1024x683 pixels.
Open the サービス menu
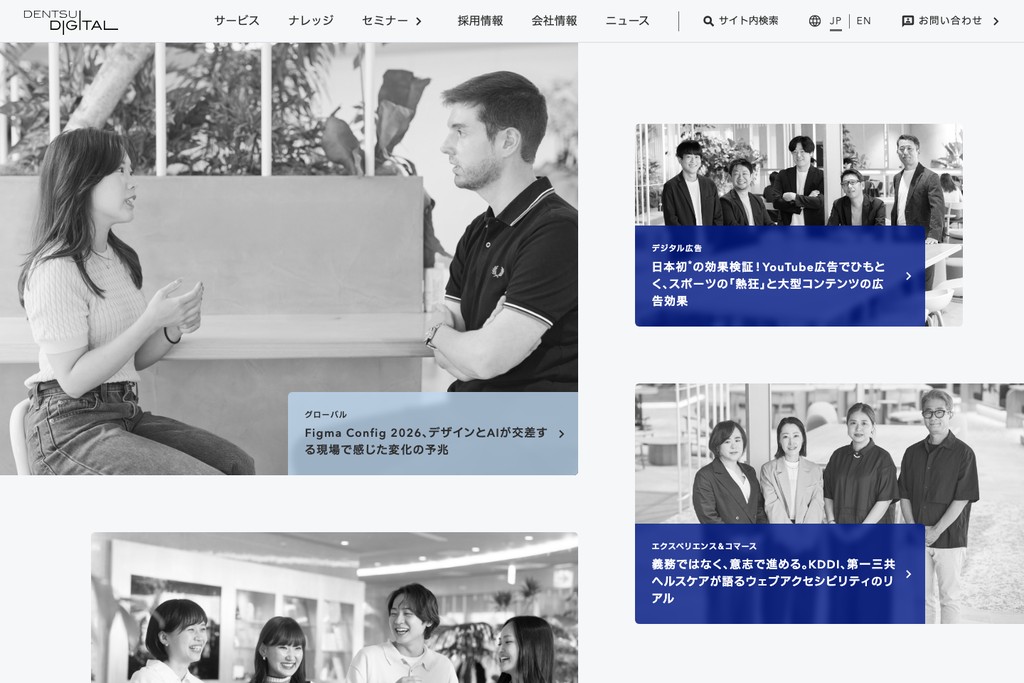click(236, 21)
